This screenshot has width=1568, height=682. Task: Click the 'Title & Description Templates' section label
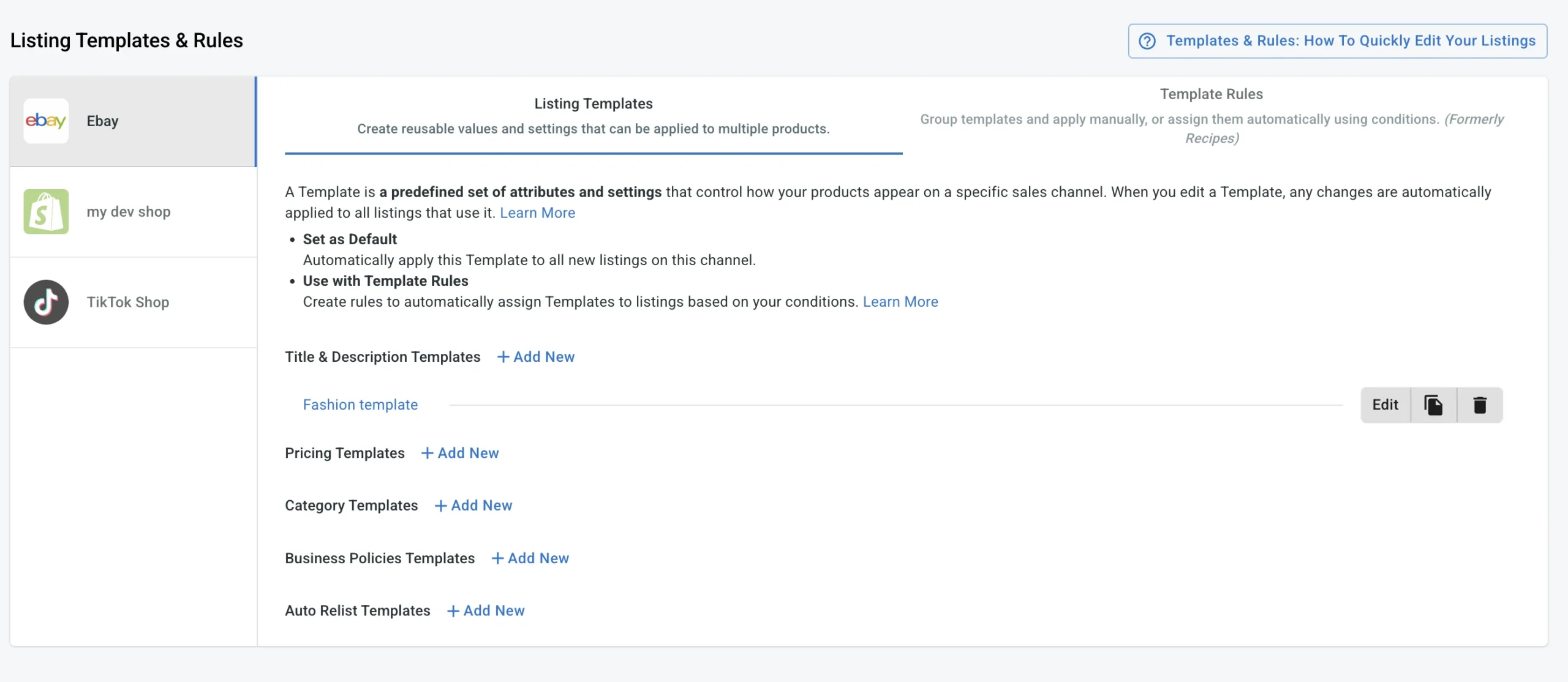tap(383, 357)
